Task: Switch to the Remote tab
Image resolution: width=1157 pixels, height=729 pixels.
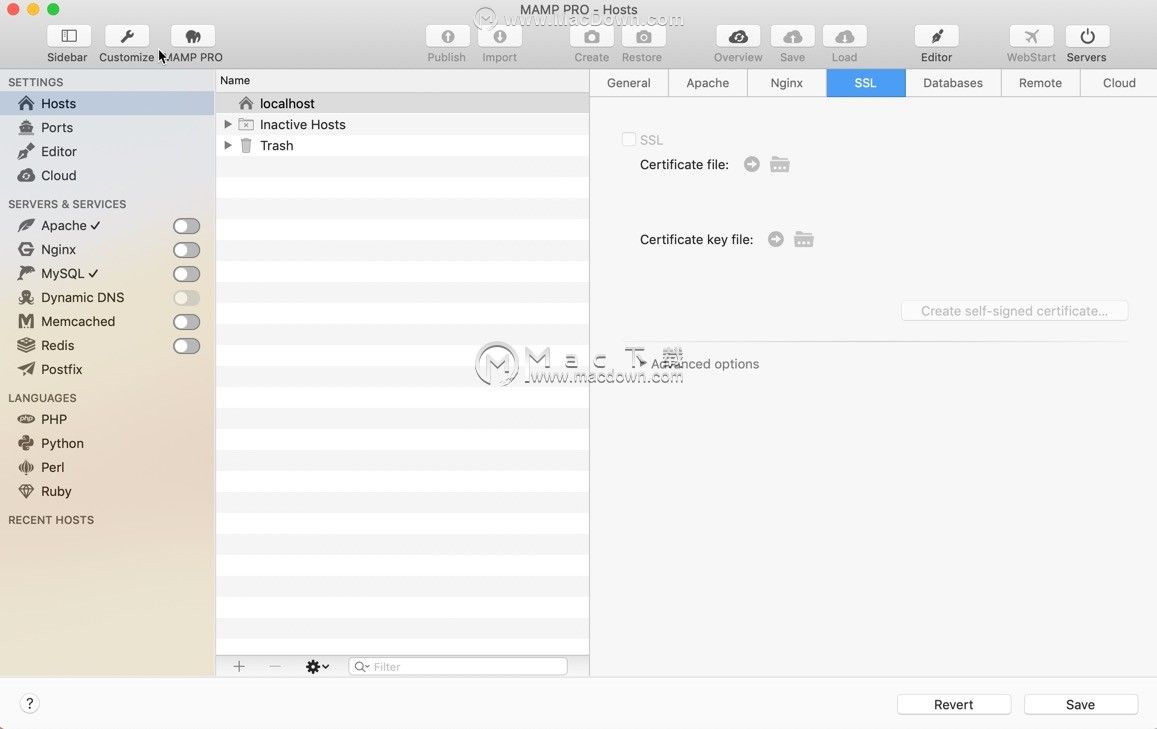Action: pos(1040,83)
